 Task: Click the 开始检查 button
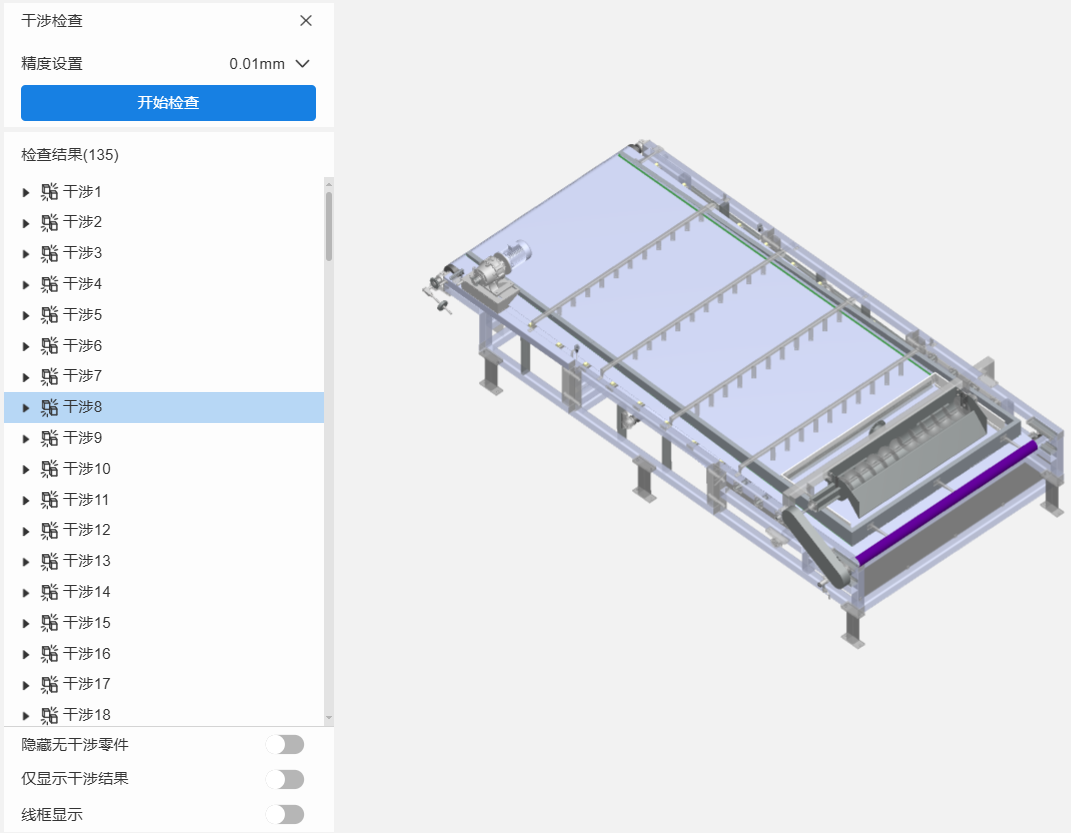click(168, 103)
